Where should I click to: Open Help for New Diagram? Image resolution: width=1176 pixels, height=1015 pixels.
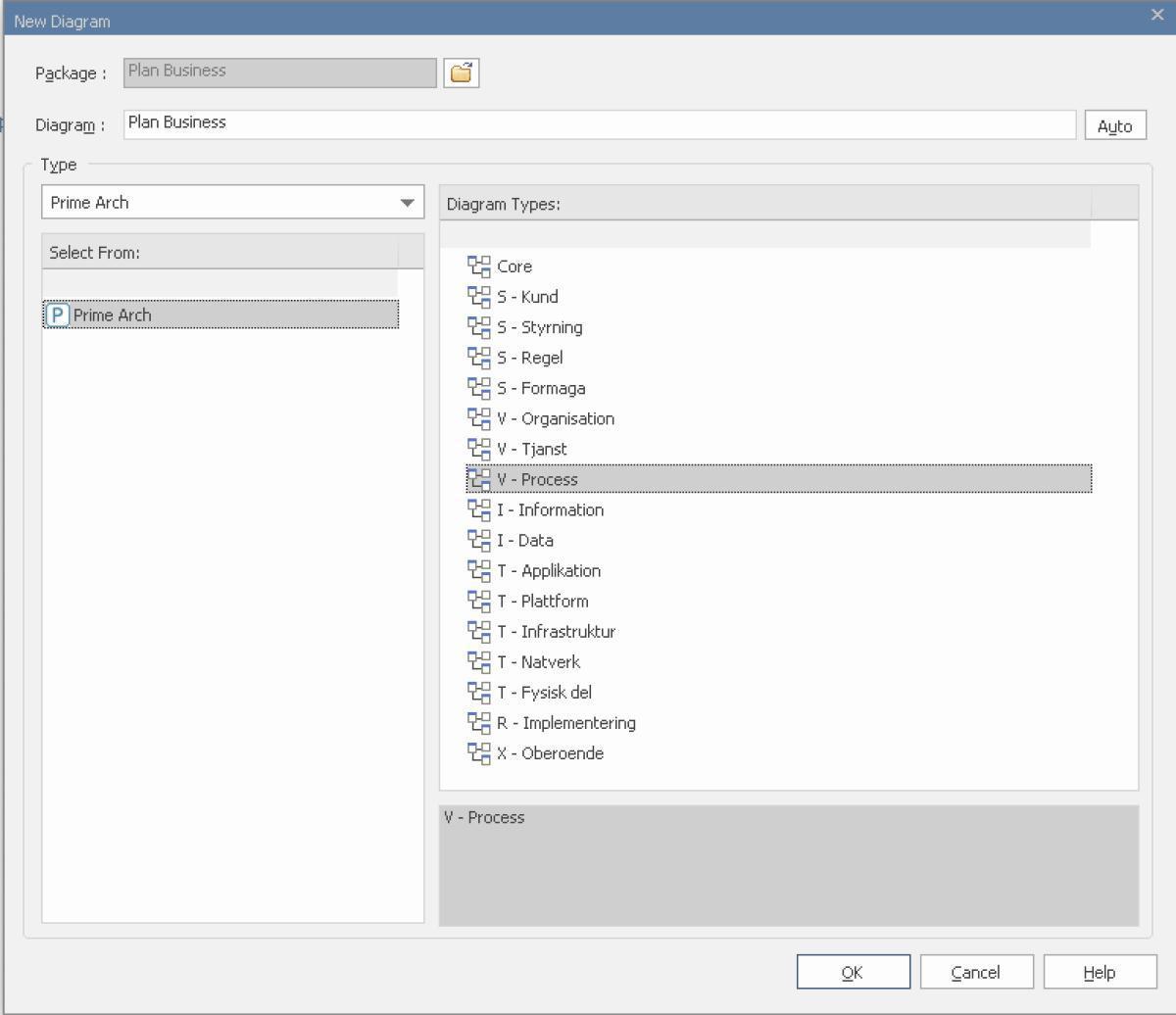click(x=1099, y=972)
